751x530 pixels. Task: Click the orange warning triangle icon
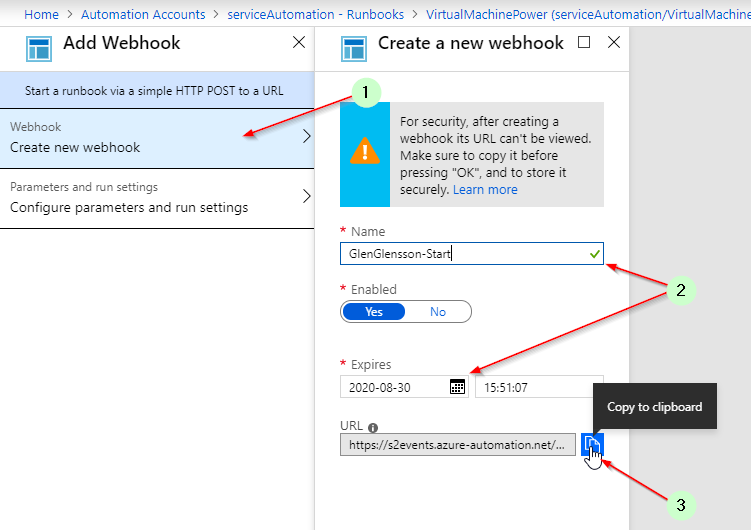click(x=365, y=151)
